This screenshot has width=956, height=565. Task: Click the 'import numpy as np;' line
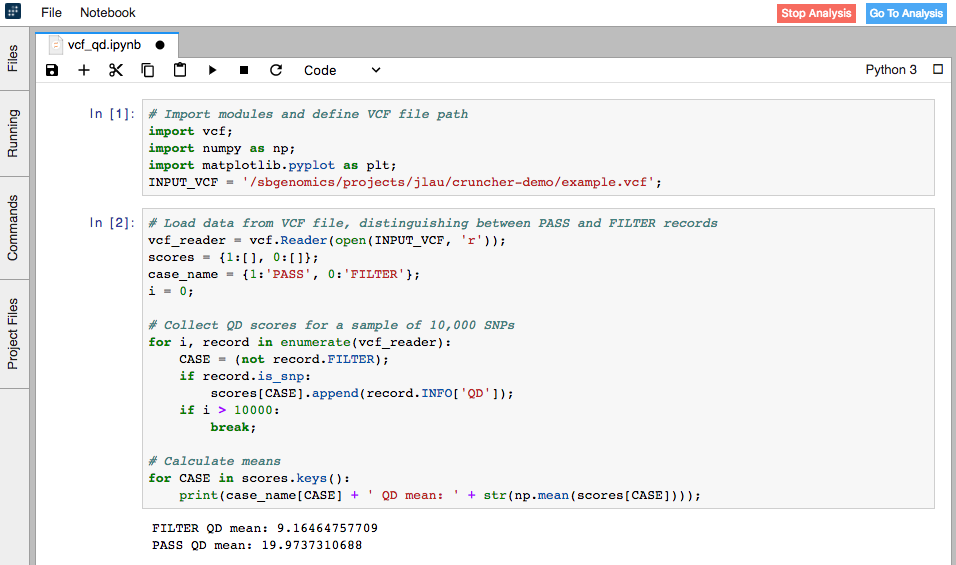pos(221,148)
